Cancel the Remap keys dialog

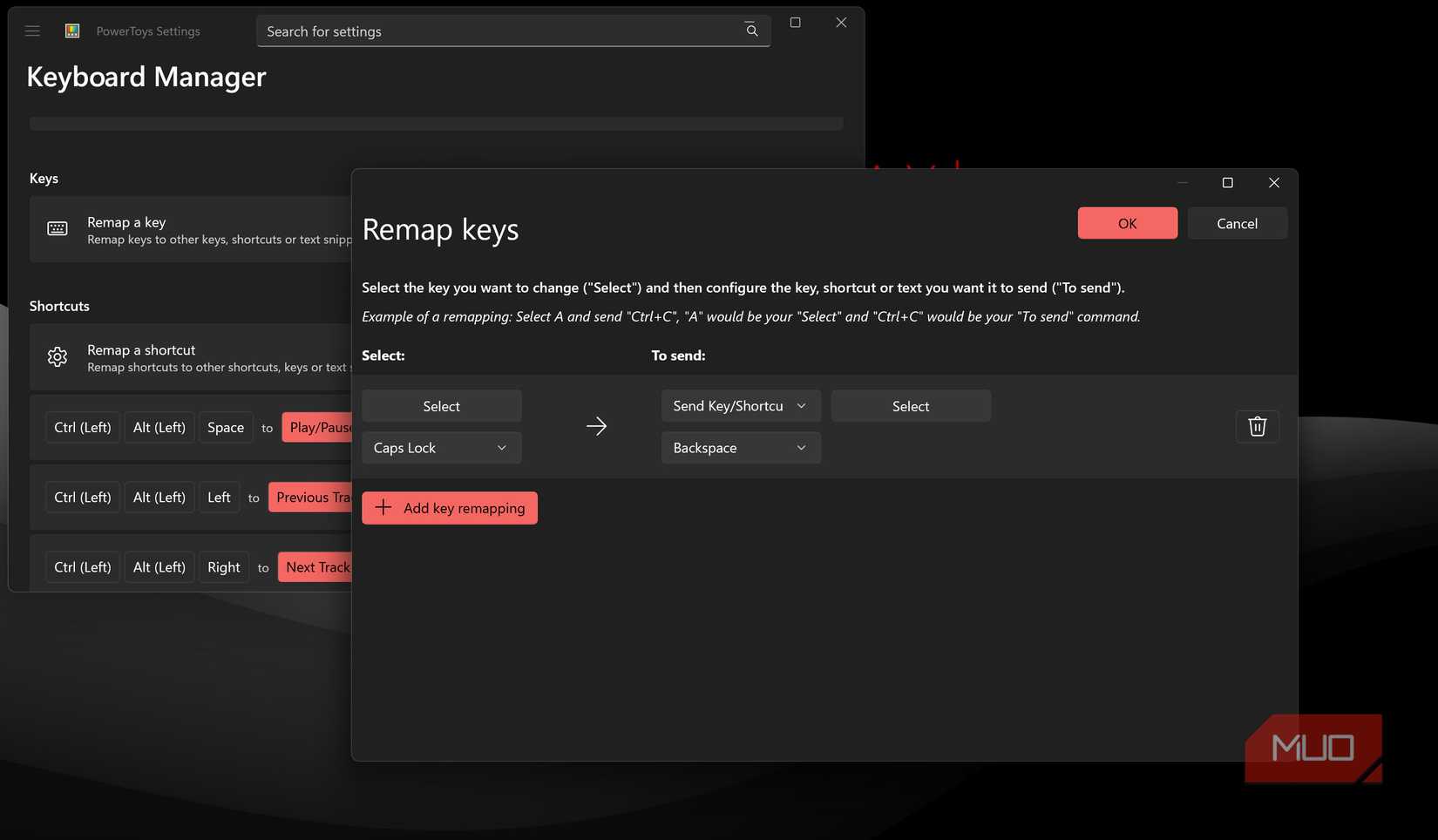(x=1237, y=223)
